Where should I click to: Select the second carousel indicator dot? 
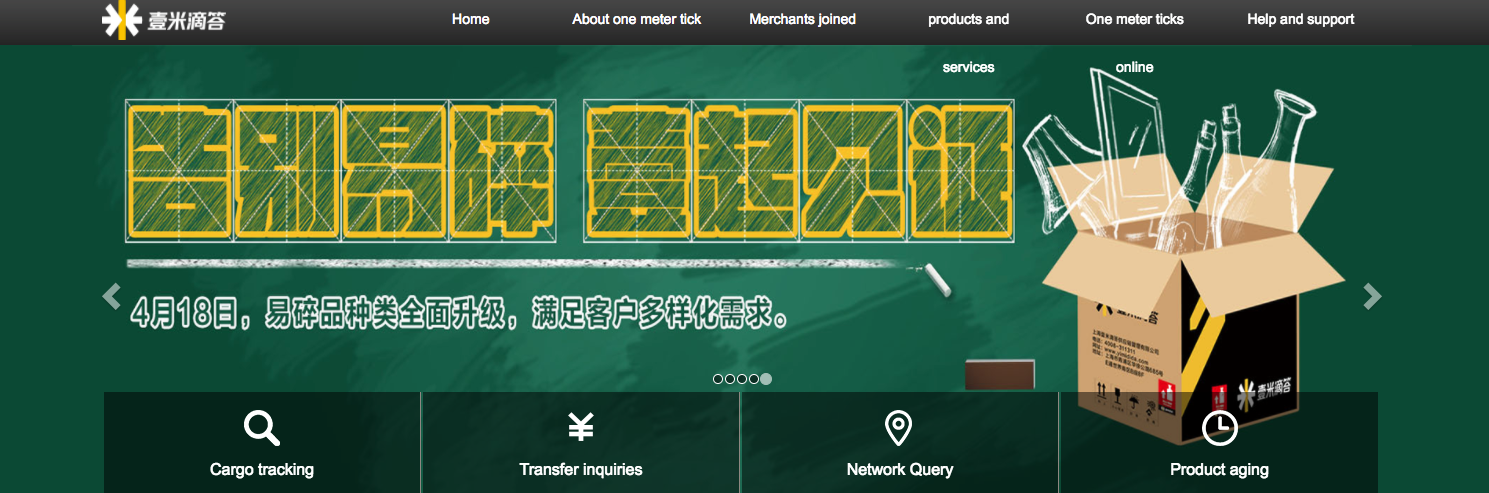click(730, 379)
